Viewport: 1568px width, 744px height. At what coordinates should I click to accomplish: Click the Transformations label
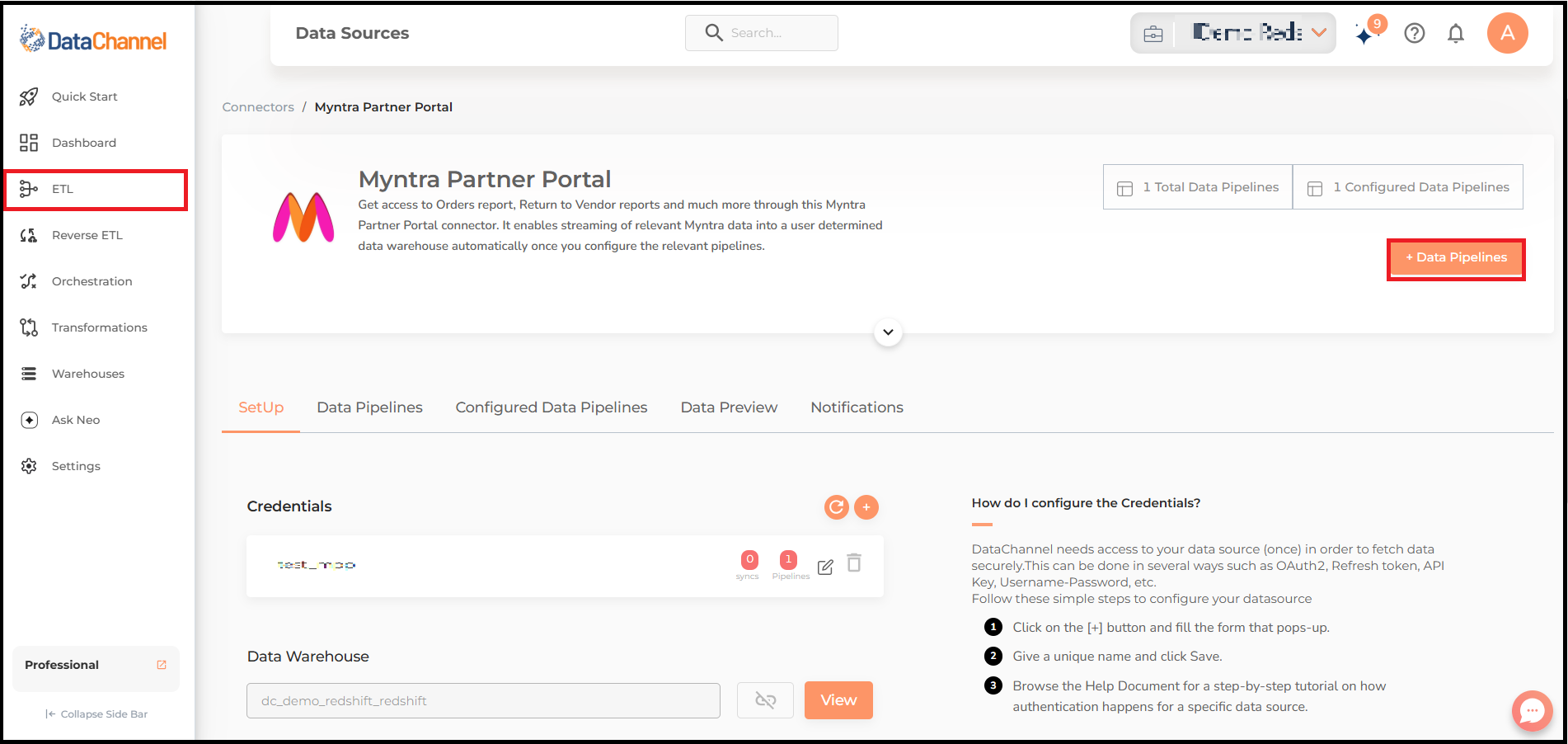click(x=100, y=327)
